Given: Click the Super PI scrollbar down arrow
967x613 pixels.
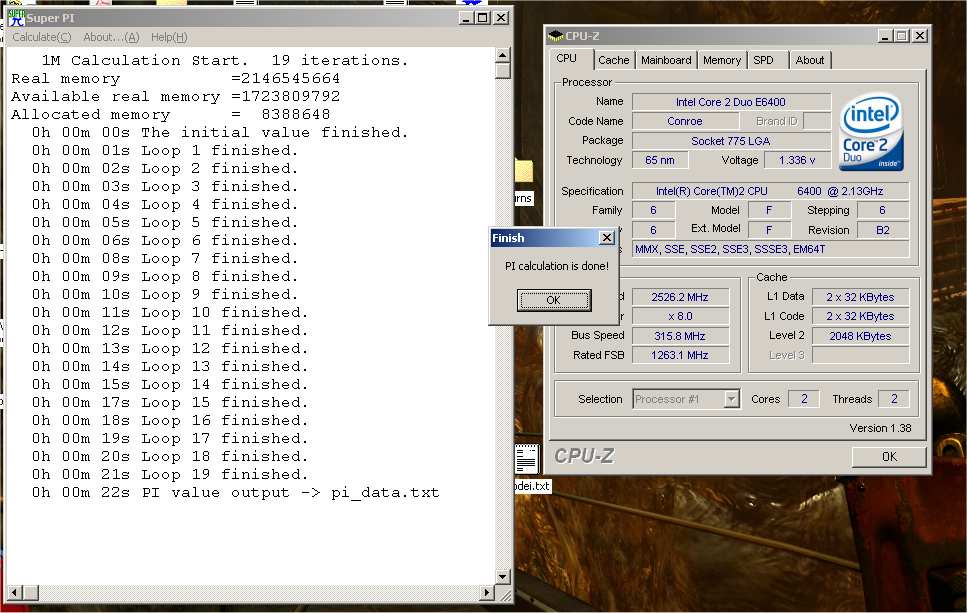Looking at the screenshot, I should 503,576.
